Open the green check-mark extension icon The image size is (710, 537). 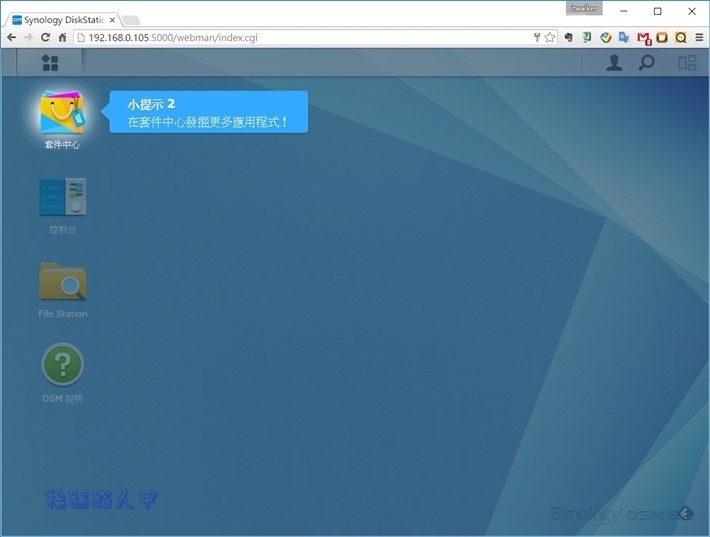[x=605, y=38]
